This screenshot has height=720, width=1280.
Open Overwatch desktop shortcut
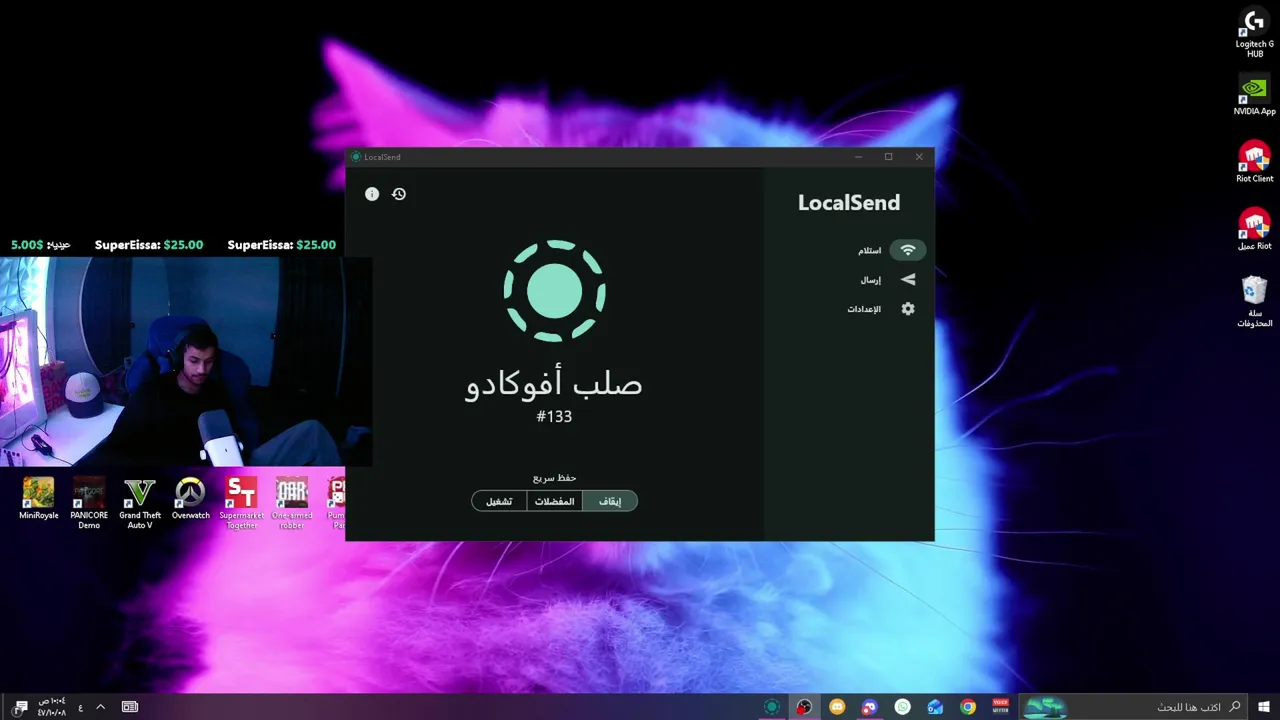[190, 499]
